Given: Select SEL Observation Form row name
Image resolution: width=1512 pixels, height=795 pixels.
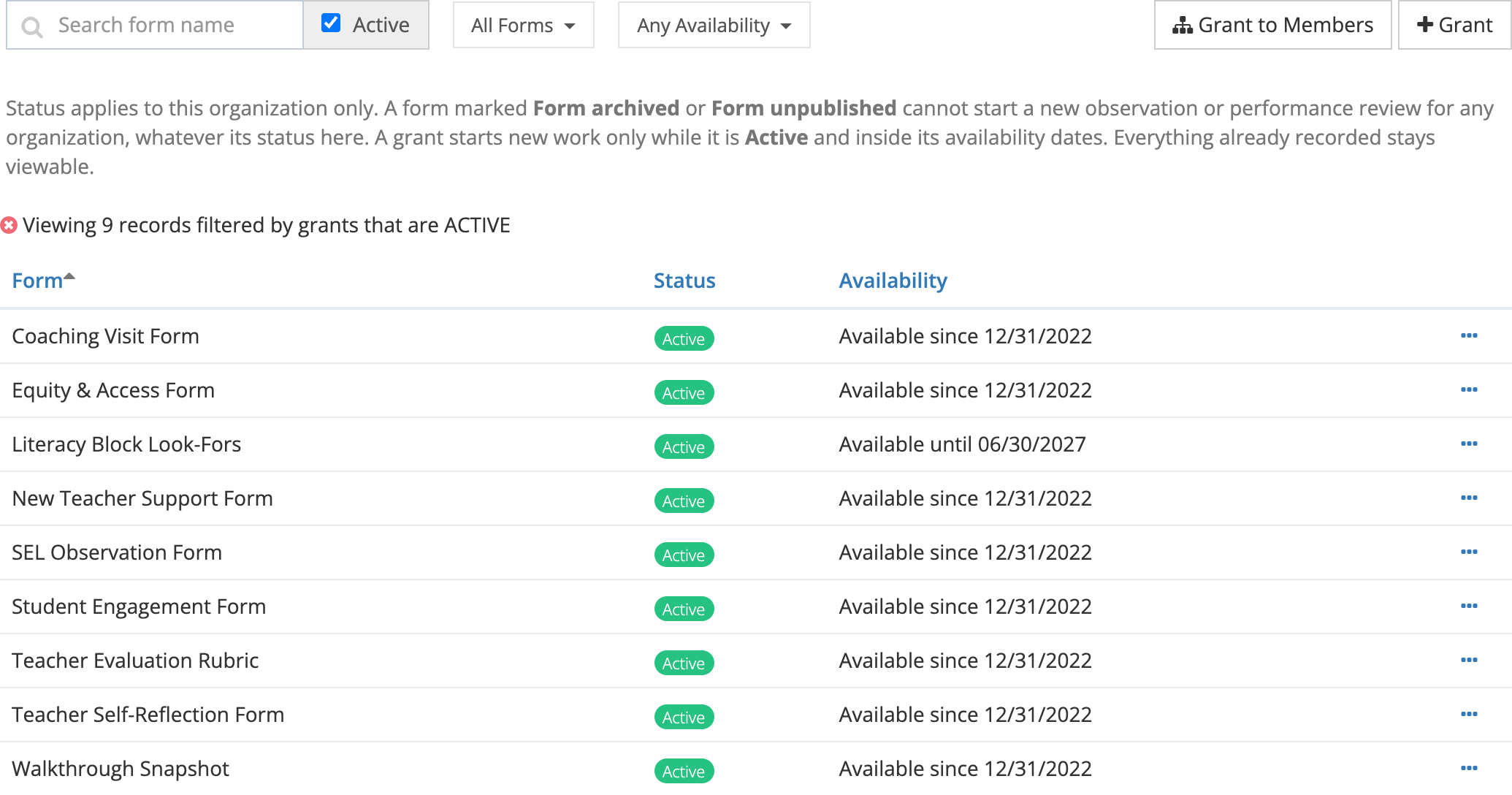Looking at the screenshot, I should coord(117,552).
